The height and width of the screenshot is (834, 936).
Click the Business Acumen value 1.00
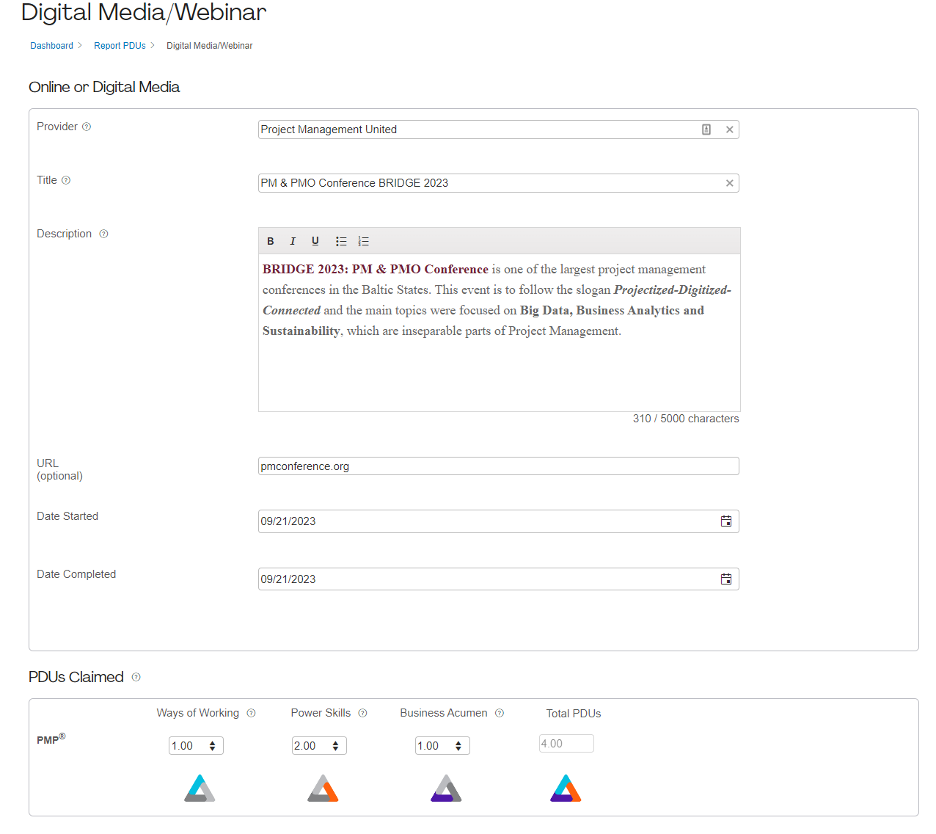428,746
